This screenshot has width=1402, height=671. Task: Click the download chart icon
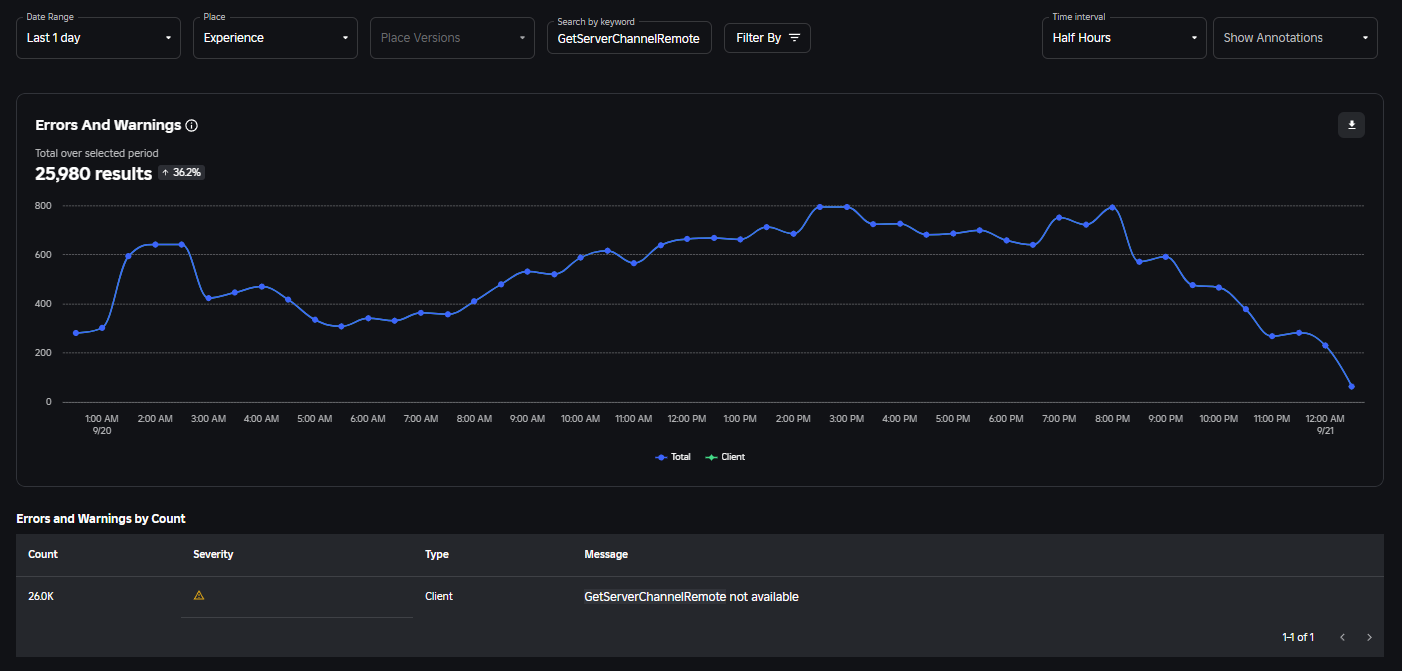(1351, 125)
